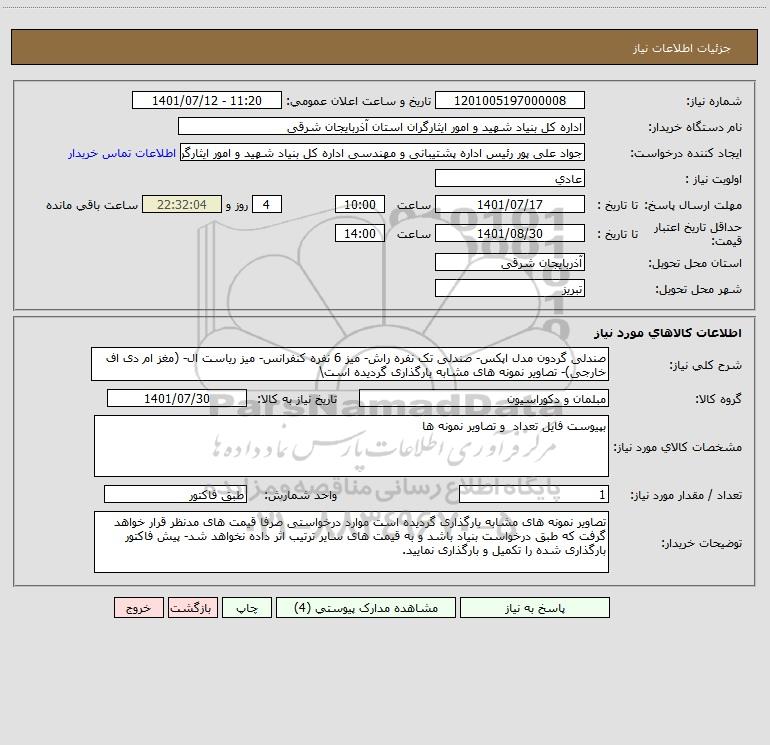Click the label ایجاد کننده درخواست
This screenshot has height=745, width=770.
click(686, 153)
